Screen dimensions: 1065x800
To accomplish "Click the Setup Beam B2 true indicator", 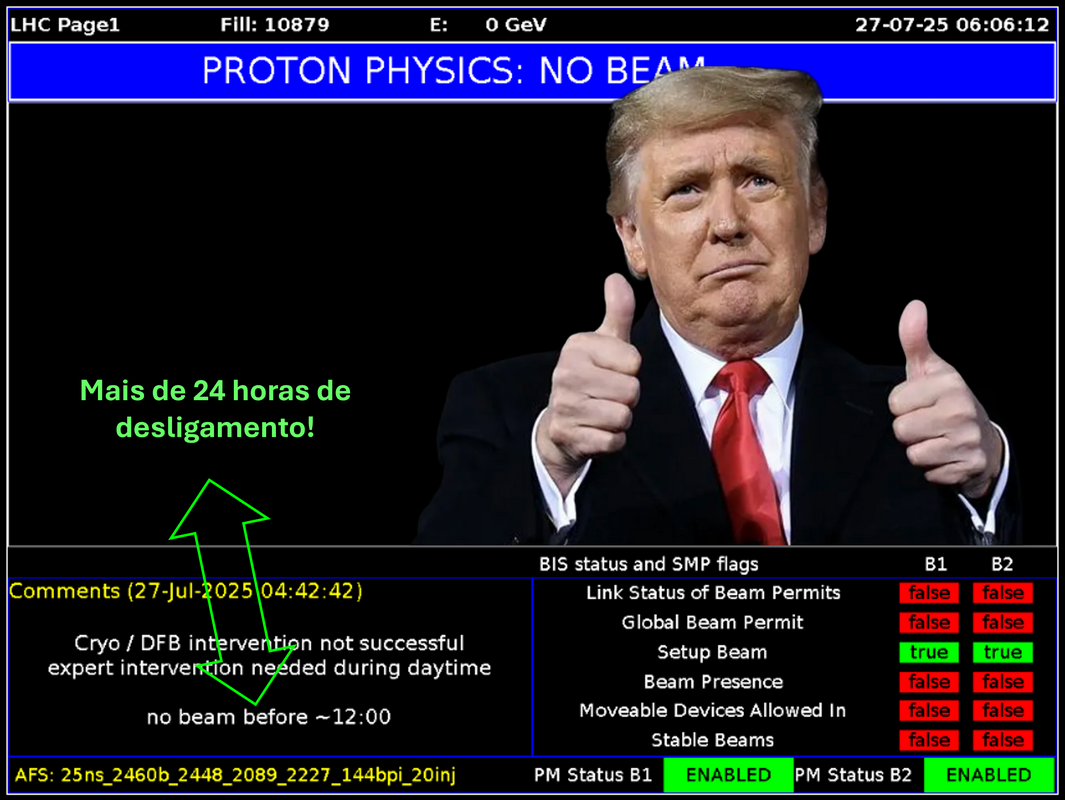I will (1002, 652).
